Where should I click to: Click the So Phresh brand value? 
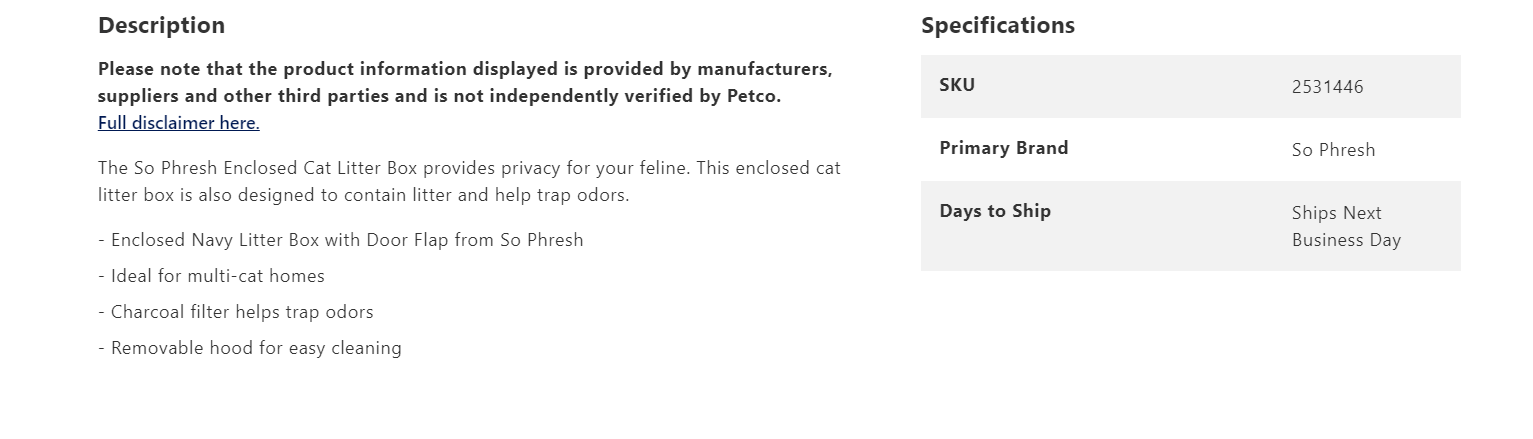[1333, 150]
